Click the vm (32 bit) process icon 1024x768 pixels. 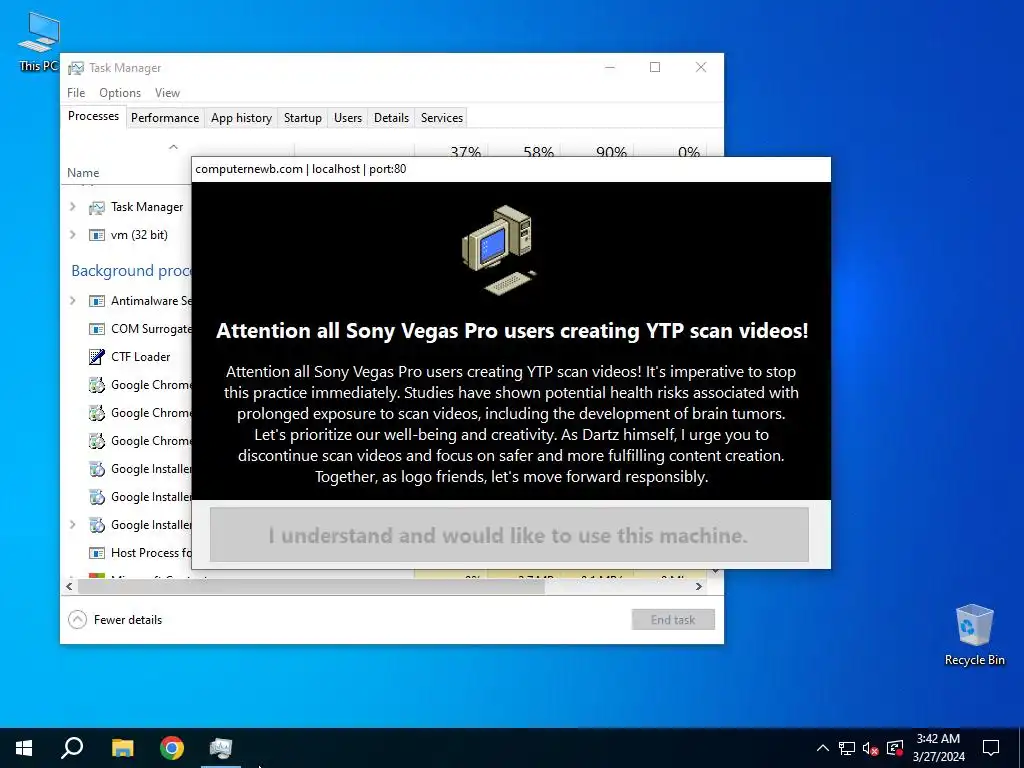click(x=97, y=235)
